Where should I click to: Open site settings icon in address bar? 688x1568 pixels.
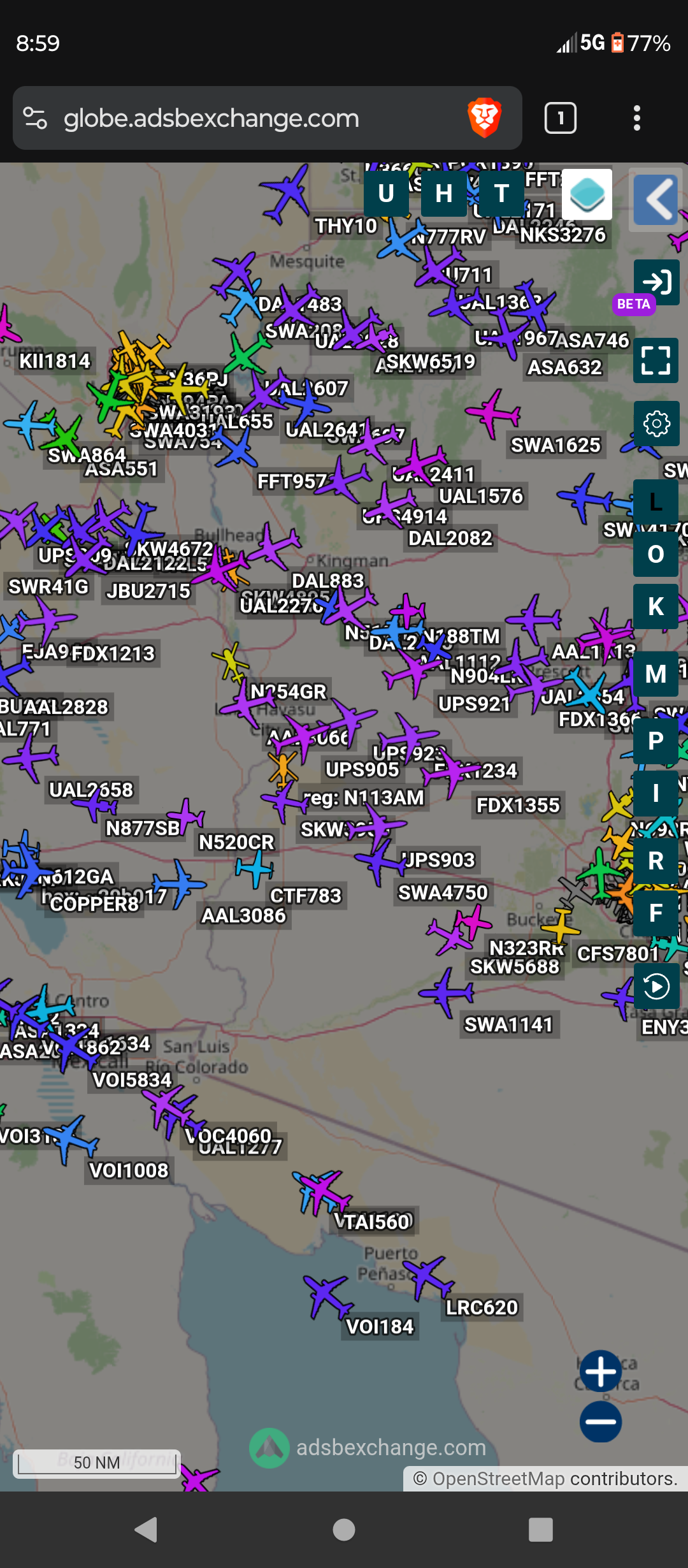[35, 118]
